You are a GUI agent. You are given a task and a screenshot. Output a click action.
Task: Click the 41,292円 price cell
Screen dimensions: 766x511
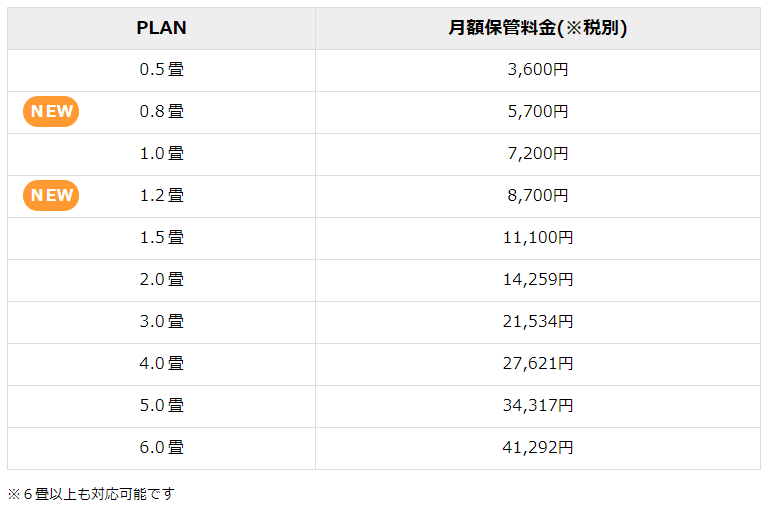click(x=537, y=448)
